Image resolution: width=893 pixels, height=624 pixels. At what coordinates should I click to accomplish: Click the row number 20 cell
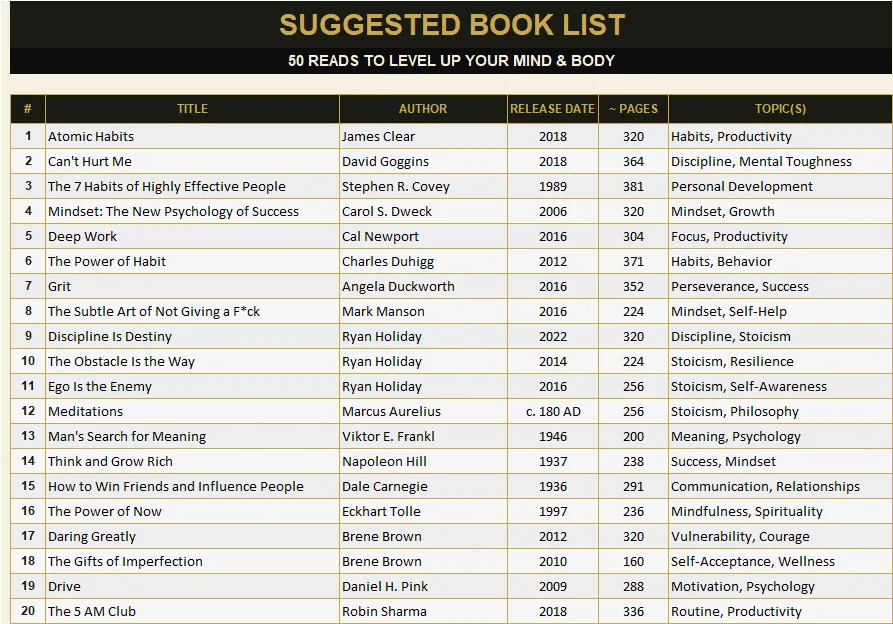click(x=28, y=611)
